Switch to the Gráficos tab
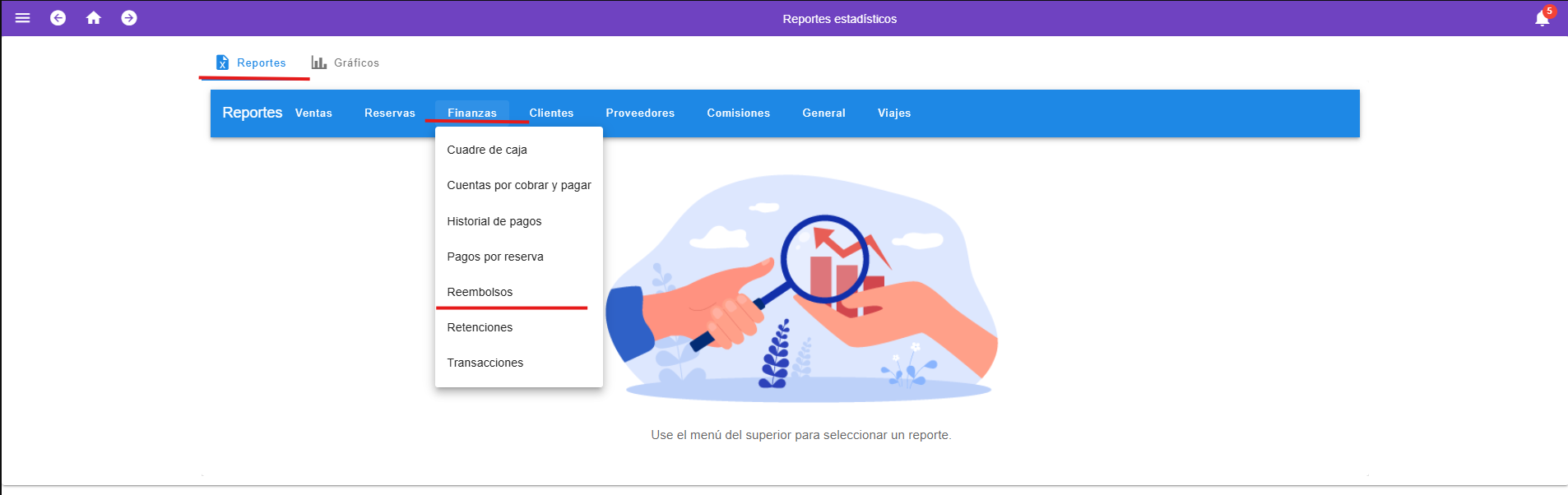 tap(355, 62)
